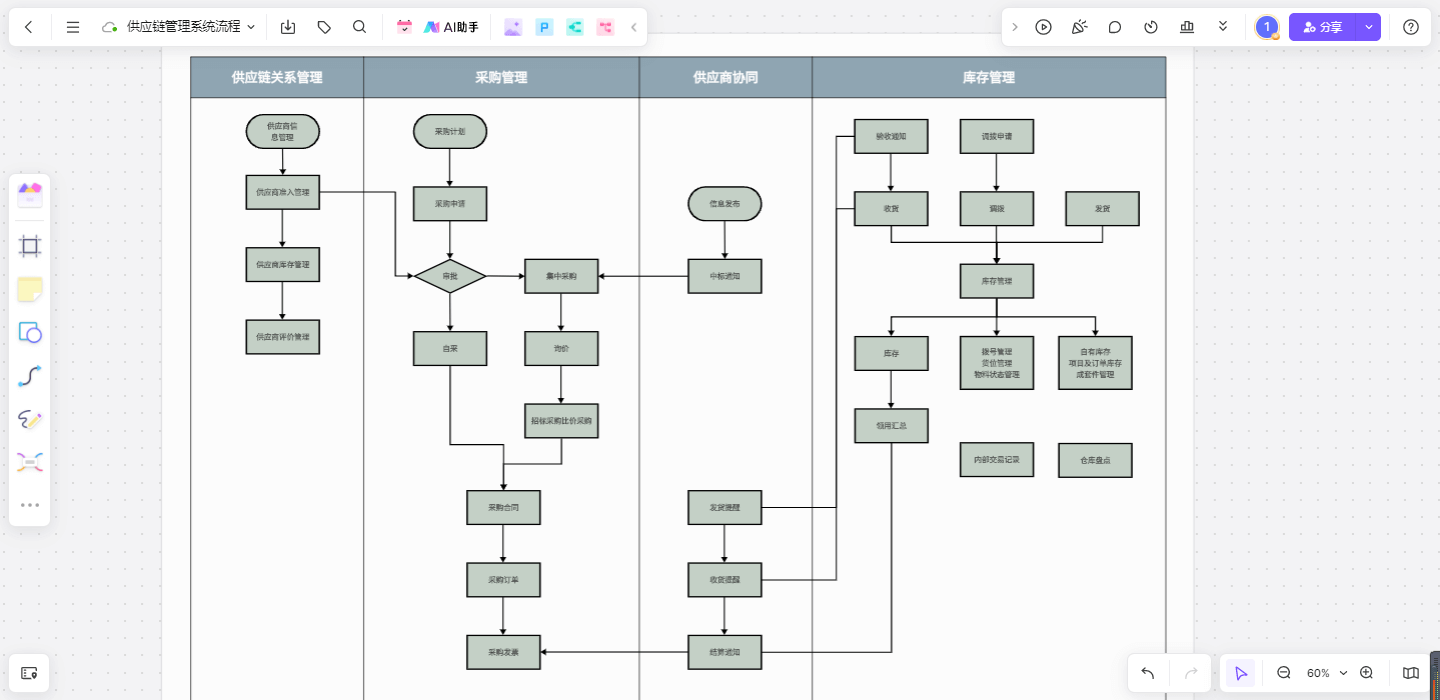Open the tag icon in toolbar
Screen dimensions: 1440x700
click(324, 27)
